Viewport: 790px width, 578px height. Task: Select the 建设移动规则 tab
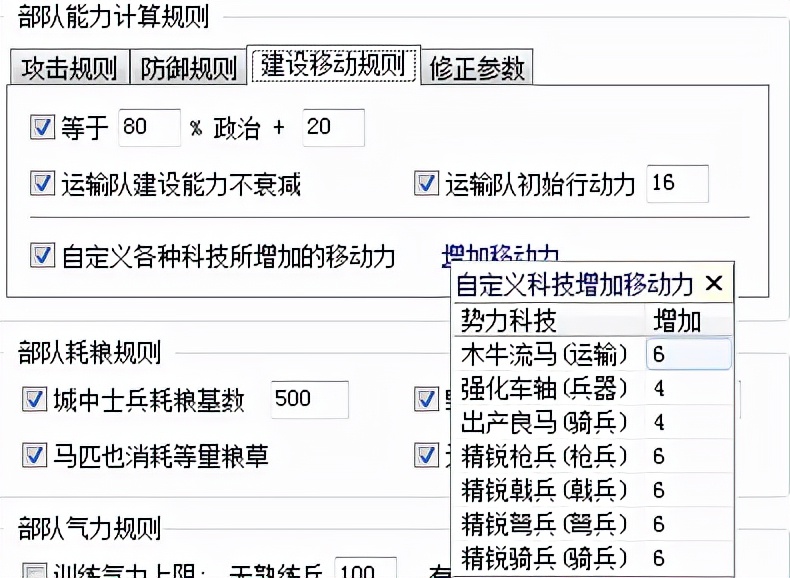tap(334, 65)
